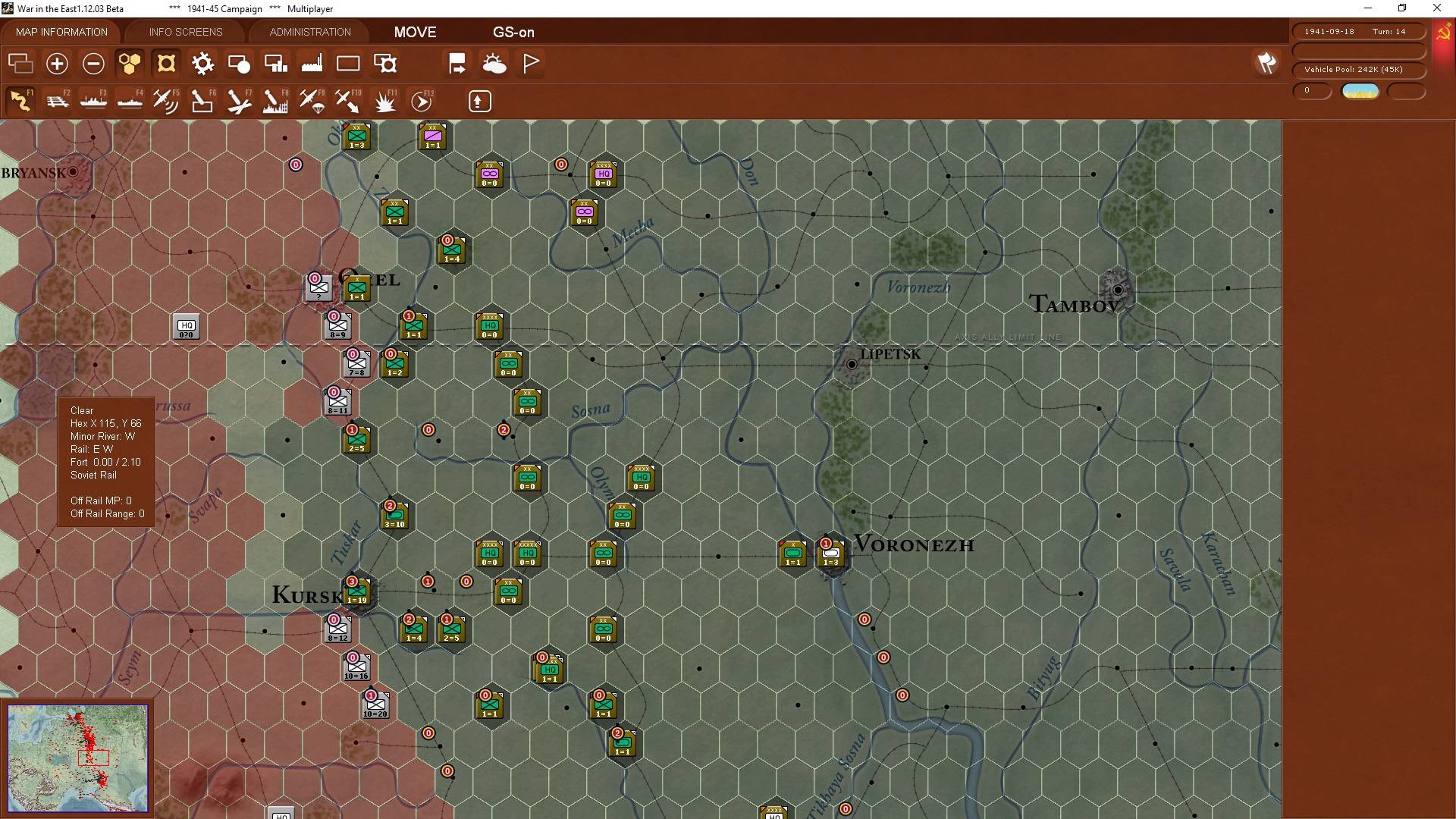Click the F11 explosion icon
This screenshot has height=819, width=1456.
(384, 101)
